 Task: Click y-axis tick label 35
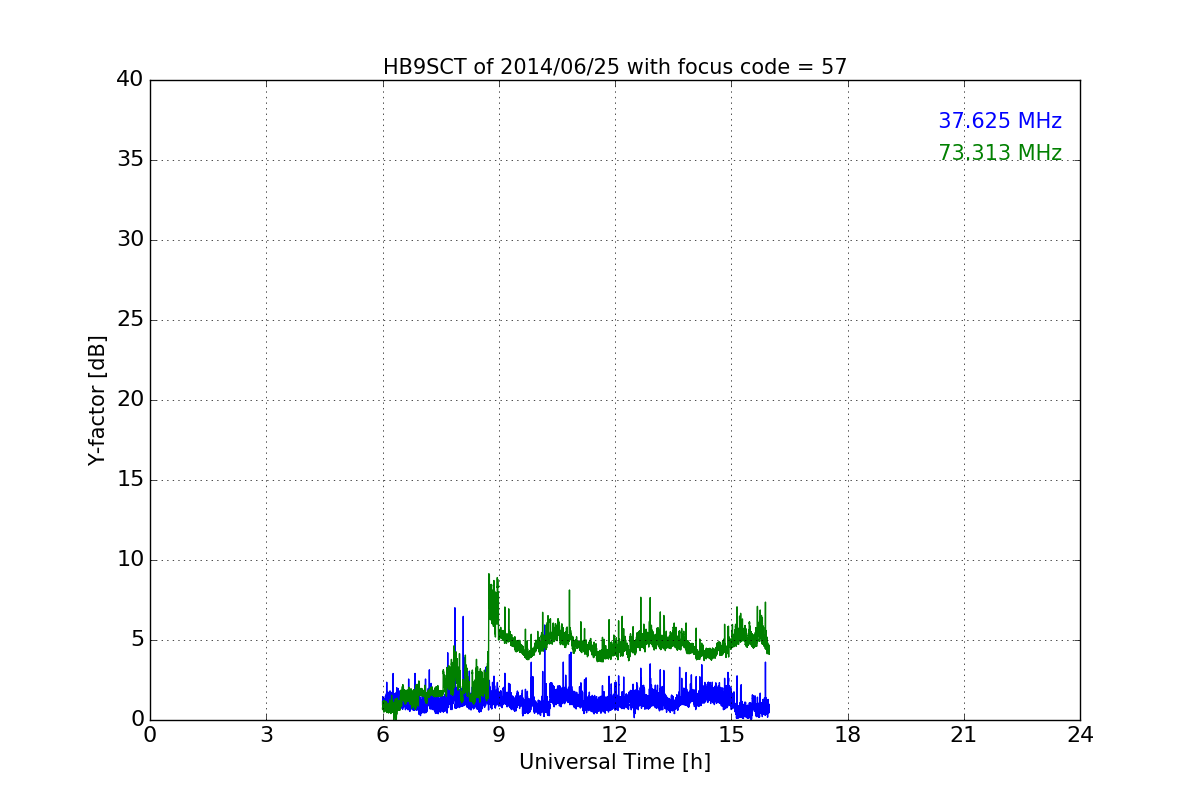[130, 160]
